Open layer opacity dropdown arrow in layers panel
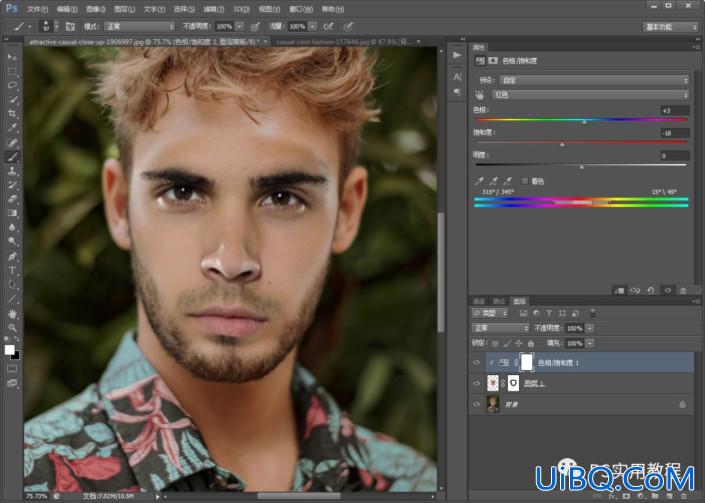This screenshot has width=705, height=503. [x=590, y=328]
